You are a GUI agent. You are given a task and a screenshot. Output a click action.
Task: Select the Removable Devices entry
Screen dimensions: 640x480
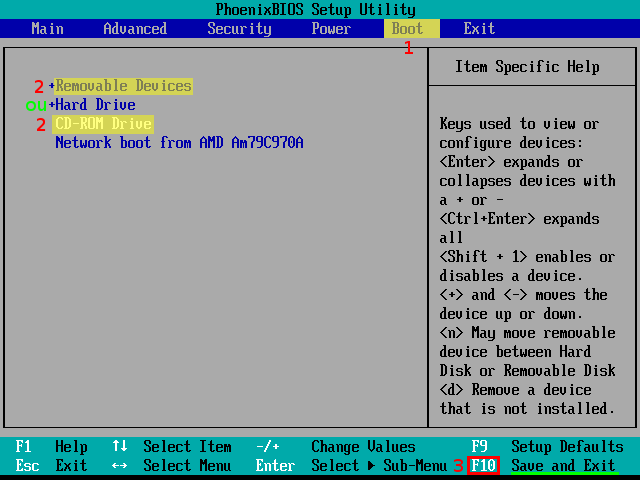click(123, 86)
